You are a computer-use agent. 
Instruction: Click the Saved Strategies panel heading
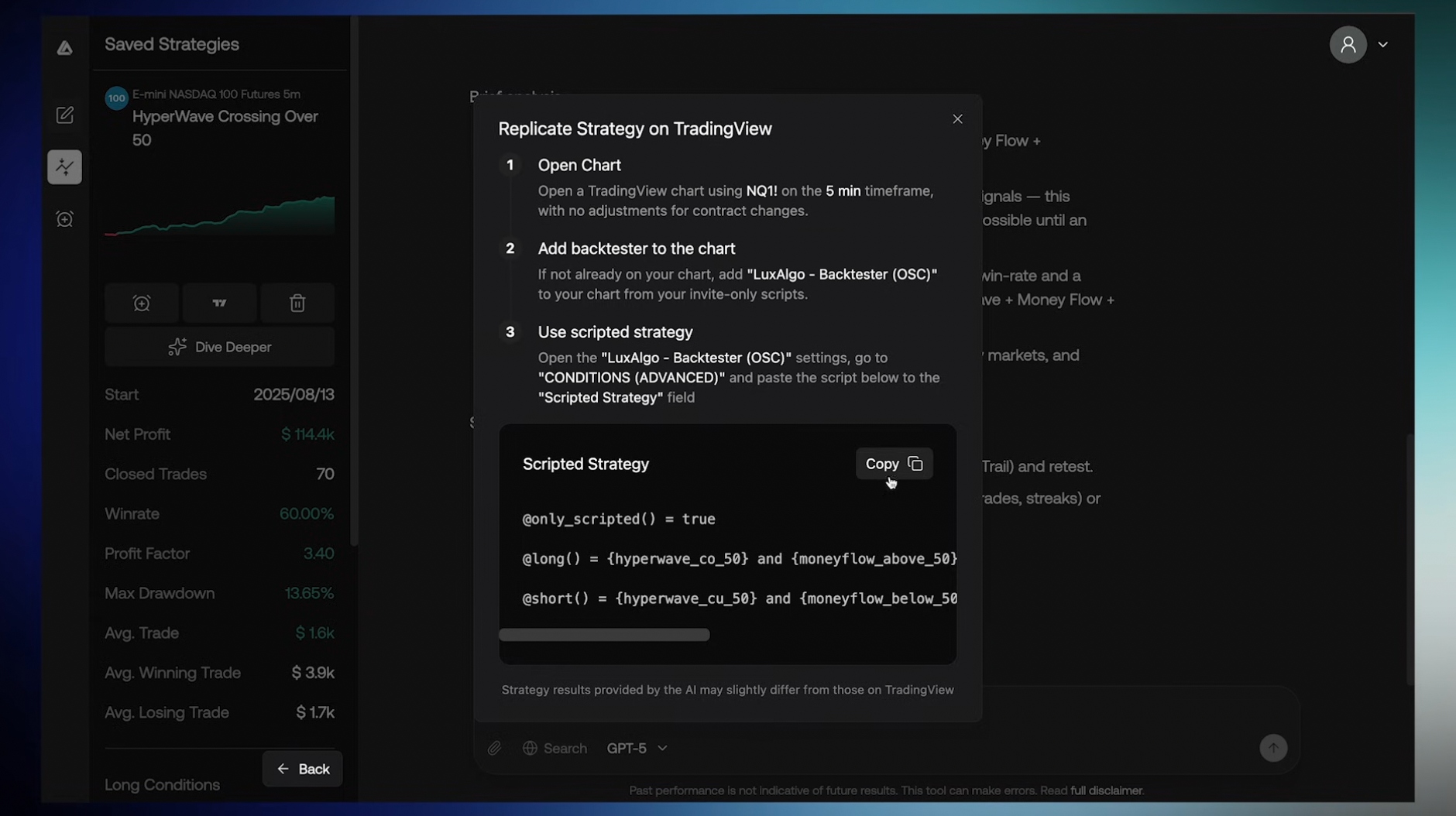(172, 45)
